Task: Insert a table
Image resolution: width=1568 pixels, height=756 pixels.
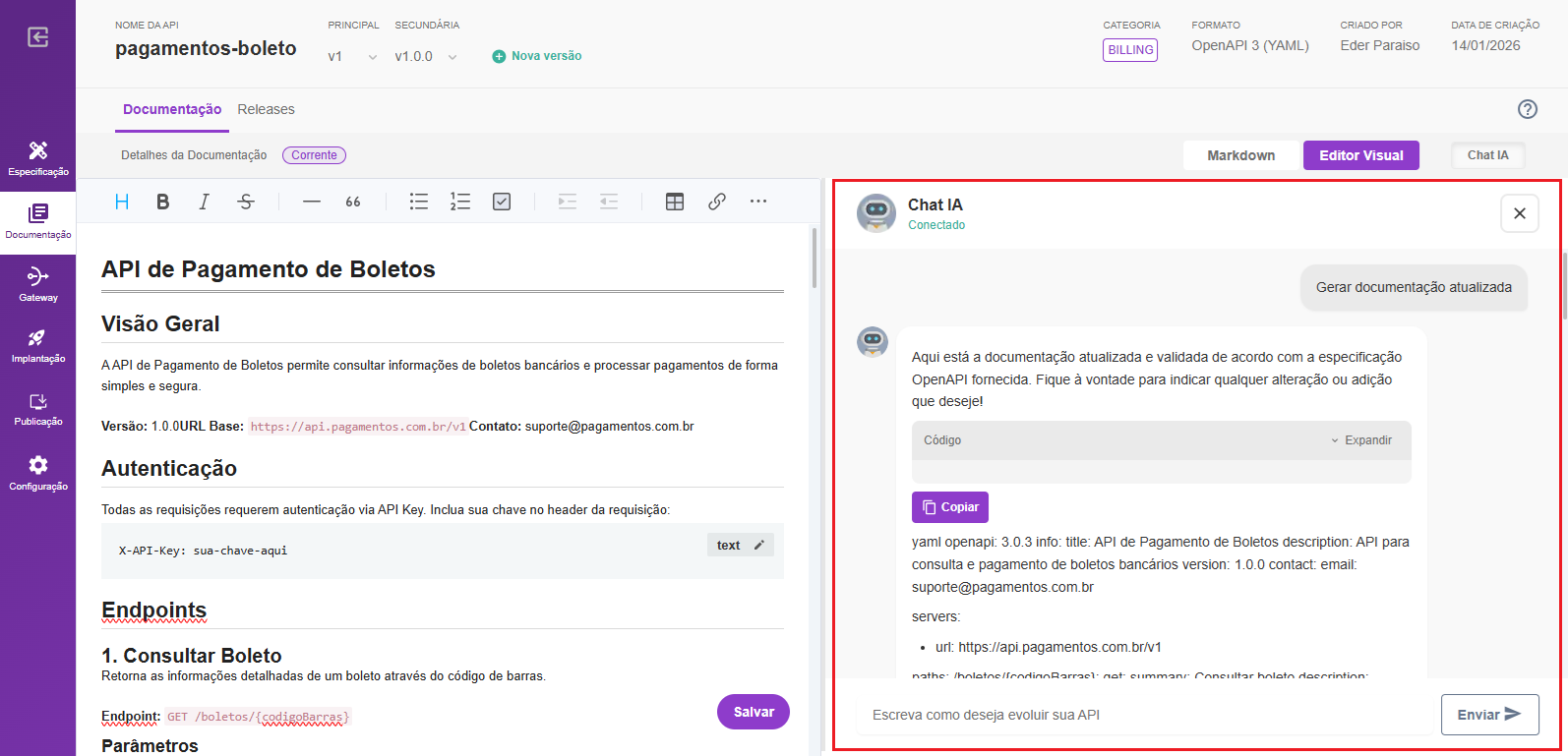Action: coord(675,202)
